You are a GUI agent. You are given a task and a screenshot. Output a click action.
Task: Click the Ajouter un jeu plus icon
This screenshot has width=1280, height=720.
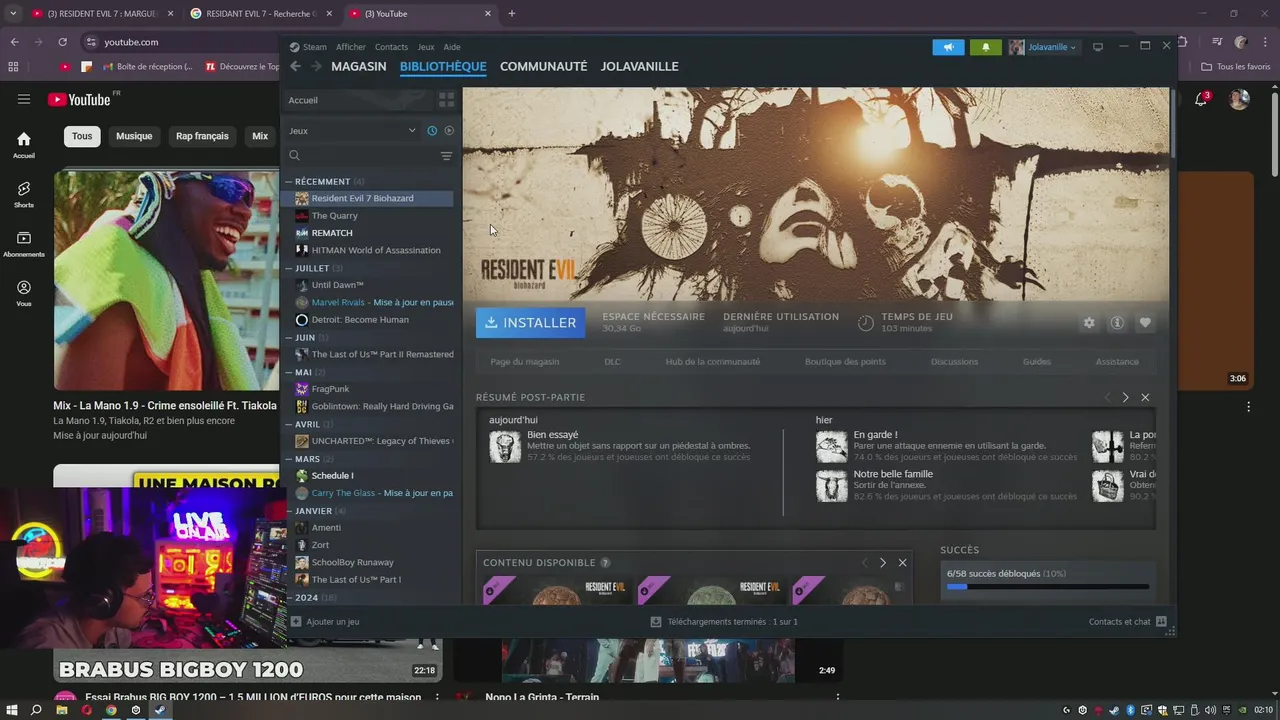coord(296,621)
